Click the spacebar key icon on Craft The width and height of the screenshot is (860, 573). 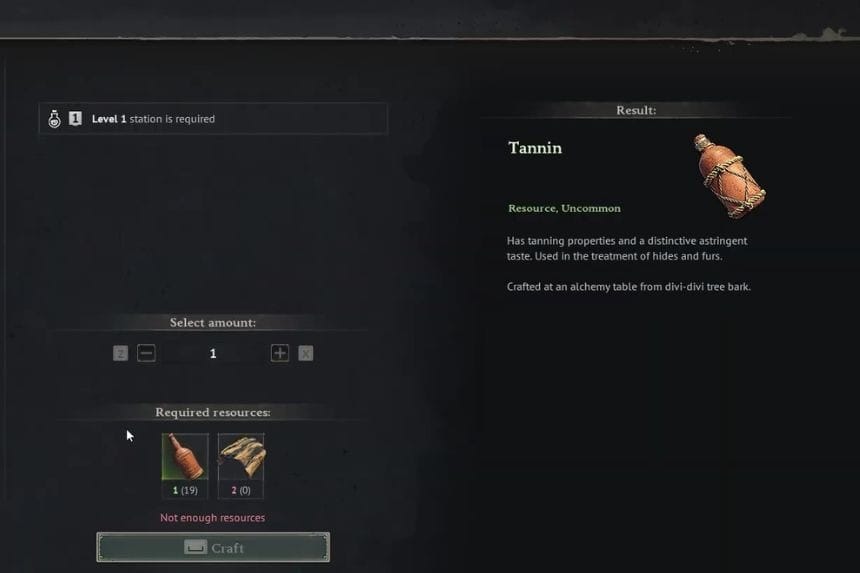[195, 547]
